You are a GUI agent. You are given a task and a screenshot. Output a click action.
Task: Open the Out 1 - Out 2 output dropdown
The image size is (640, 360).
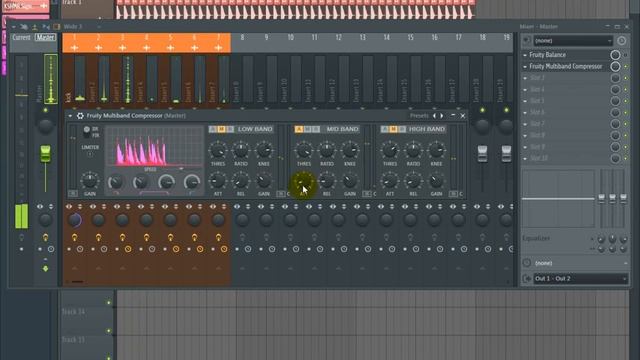pos(580,279)
